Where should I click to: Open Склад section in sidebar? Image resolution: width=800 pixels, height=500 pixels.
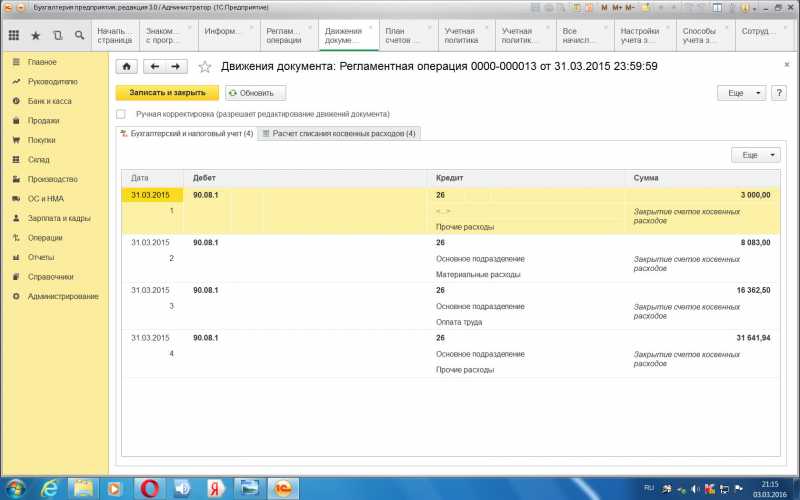38,159
